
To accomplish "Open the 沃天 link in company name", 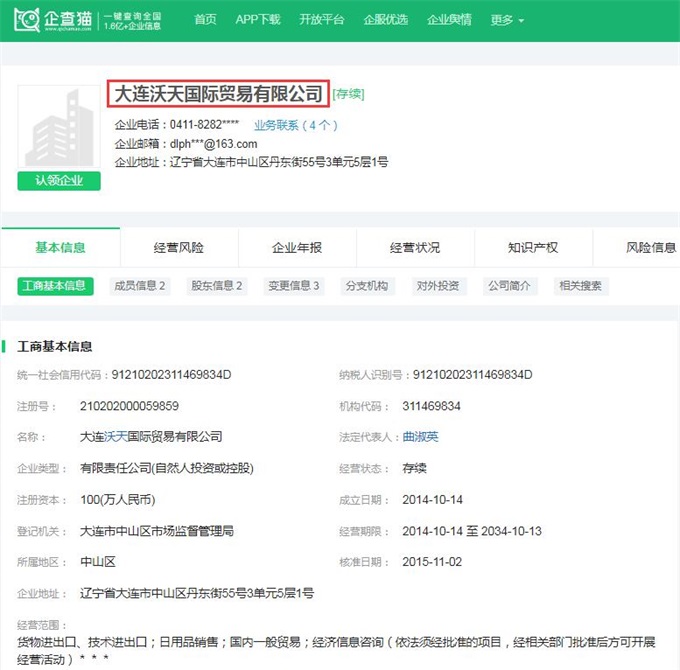I will point(115,437).
